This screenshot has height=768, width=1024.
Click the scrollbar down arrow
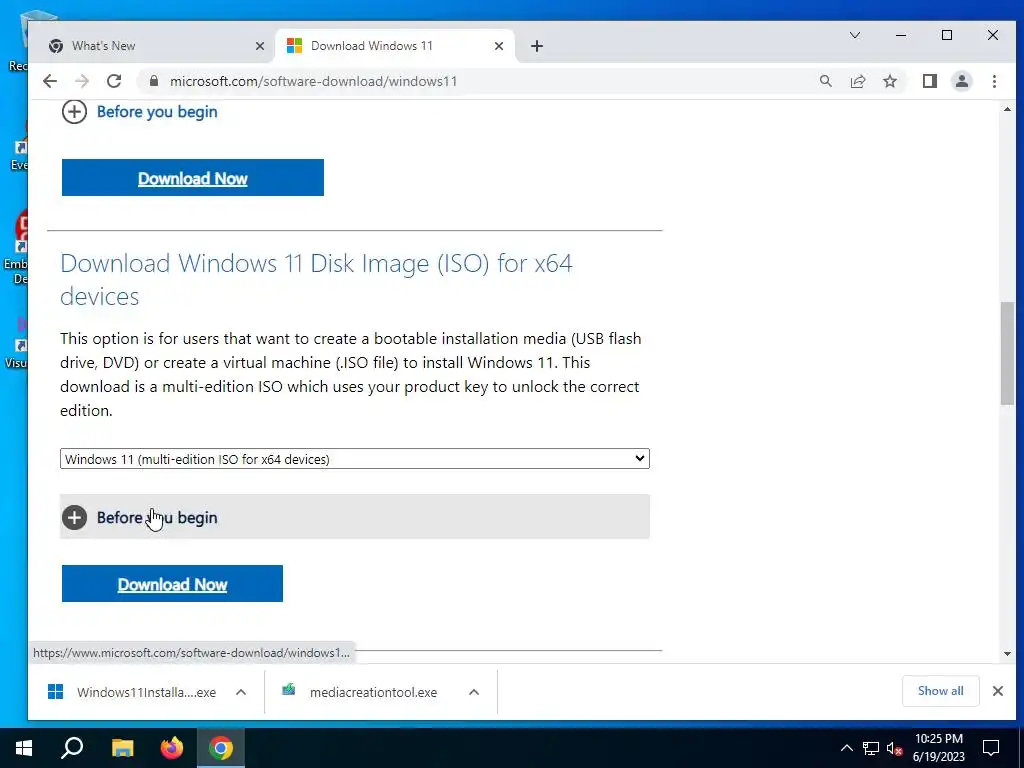coord(1007,654)
